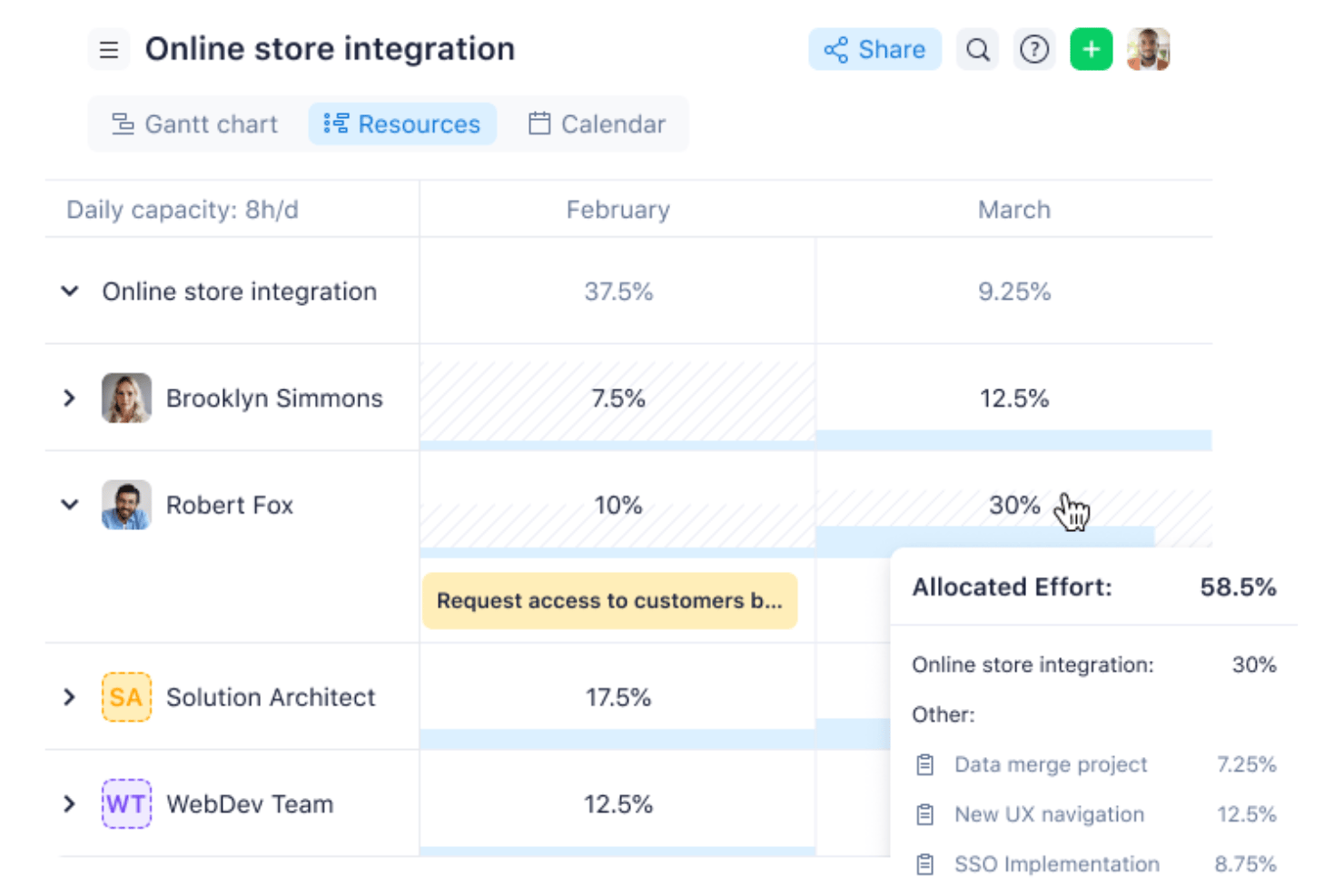Collapse the Robert Fox row

[x=70, y=505]
